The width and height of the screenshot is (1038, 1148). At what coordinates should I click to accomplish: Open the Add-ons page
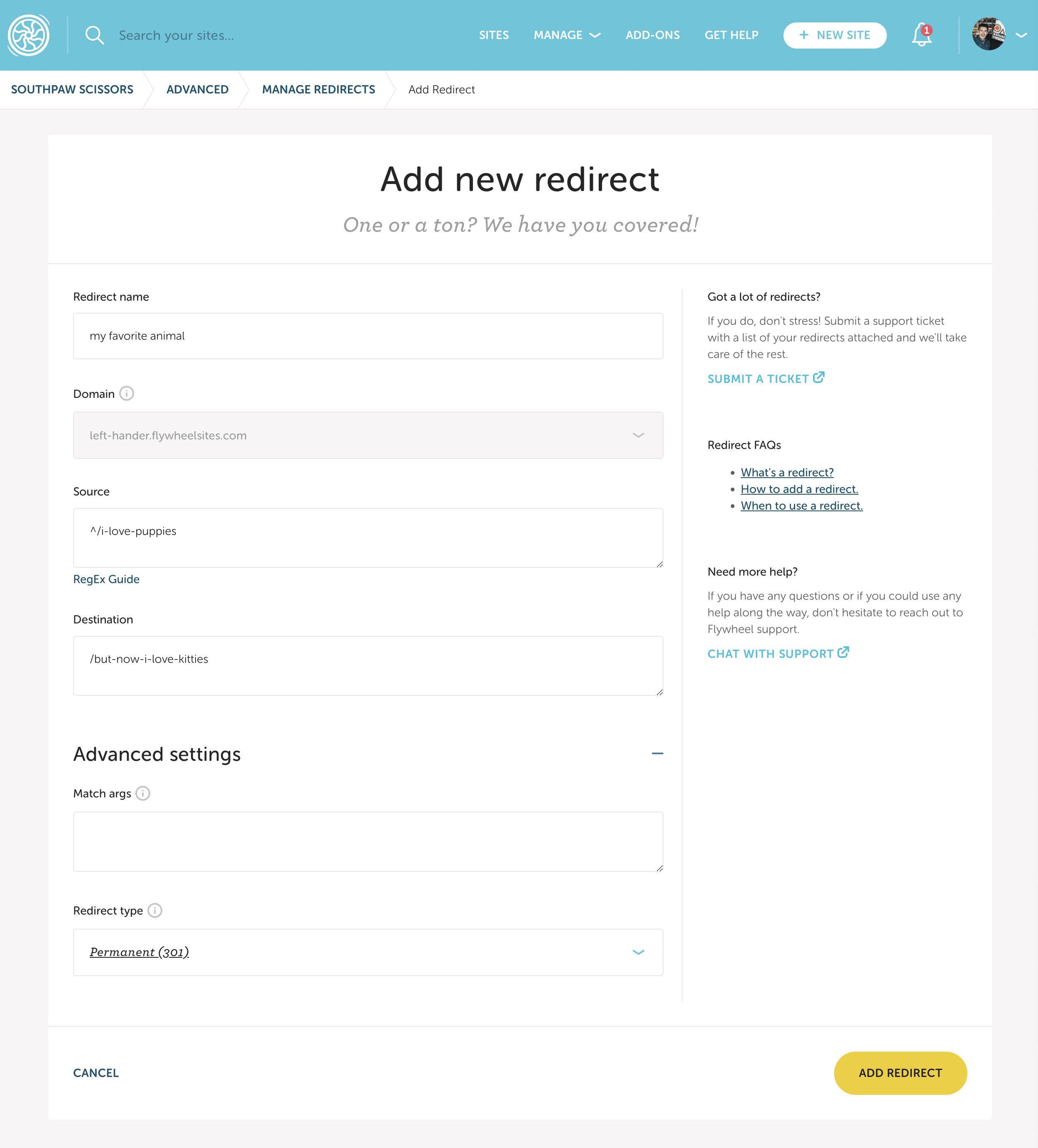point(653,35)
